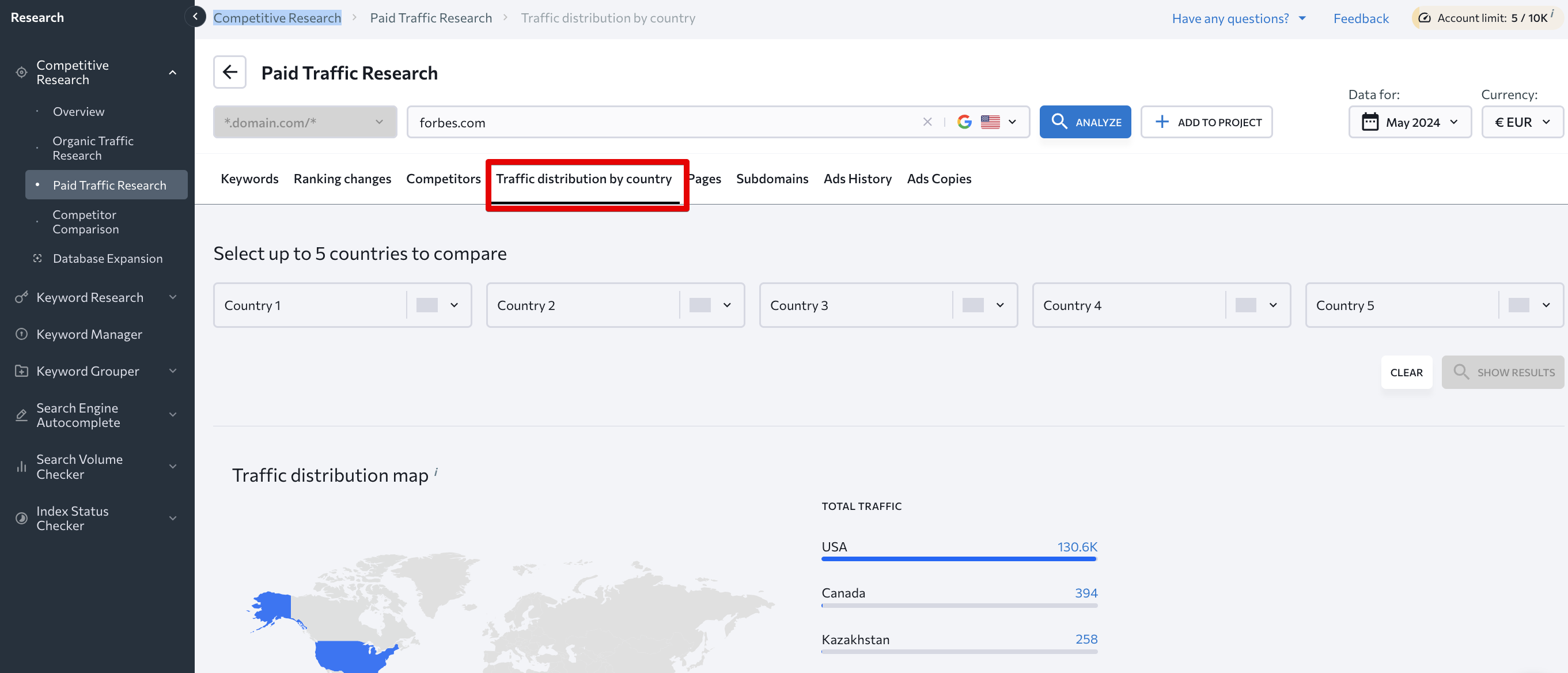Open the Country 3 dropdown
The image size is (1568, 673).
click(888, 305)
